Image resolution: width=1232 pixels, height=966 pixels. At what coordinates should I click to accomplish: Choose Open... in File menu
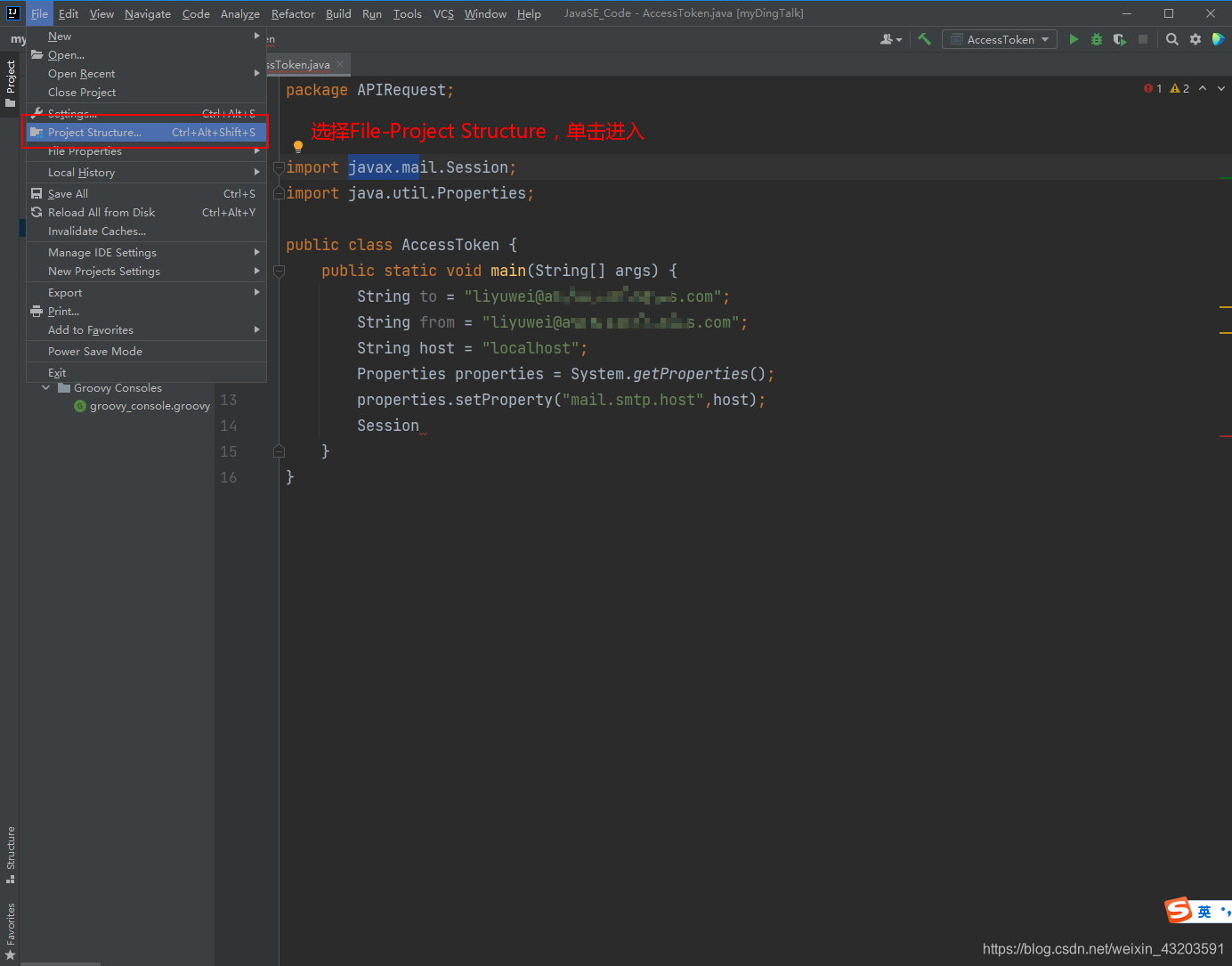point(147,55)
